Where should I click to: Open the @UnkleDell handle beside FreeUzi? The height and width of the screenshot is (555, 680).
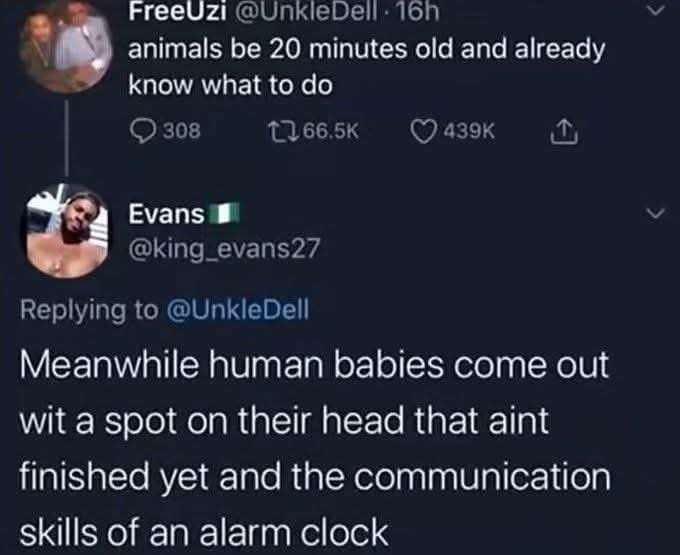tap(306, 13)
